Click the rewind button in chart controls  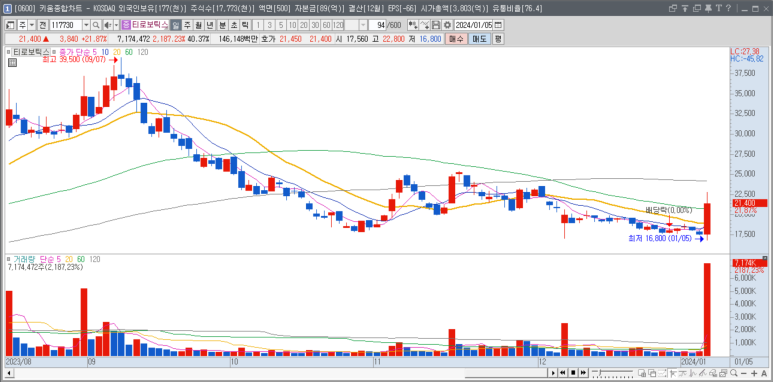562,373
